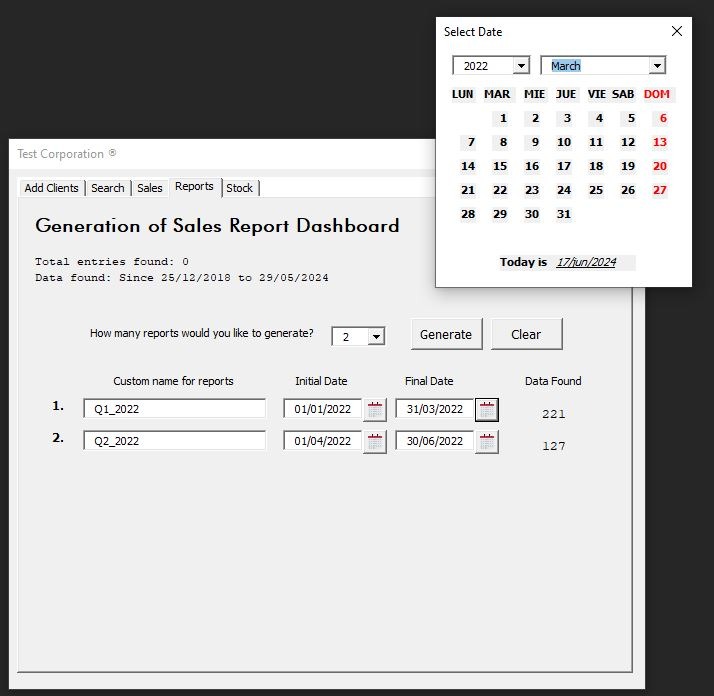Click the data found value 221
714x696 pixels.
[554, 414]
